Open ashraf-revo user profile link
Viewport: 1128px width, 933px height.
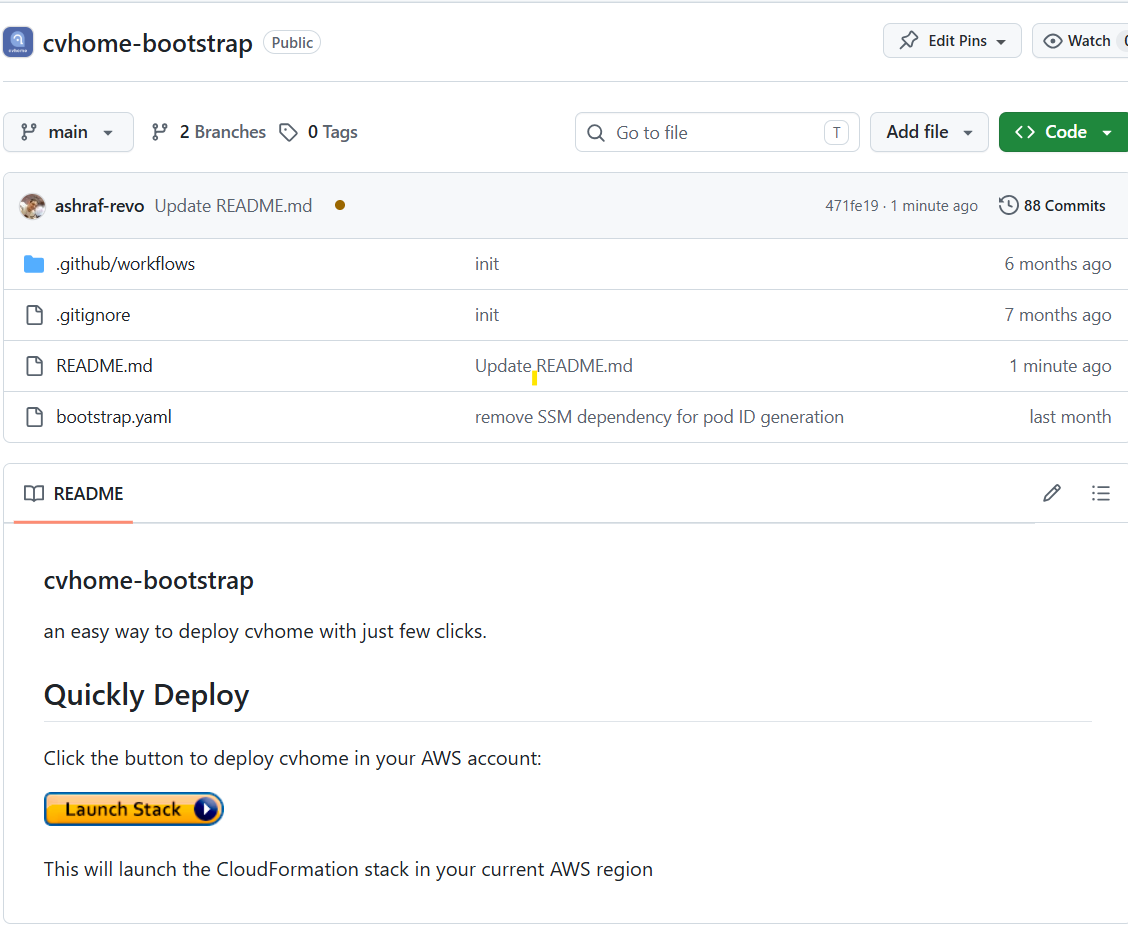[x=99, y=206]
